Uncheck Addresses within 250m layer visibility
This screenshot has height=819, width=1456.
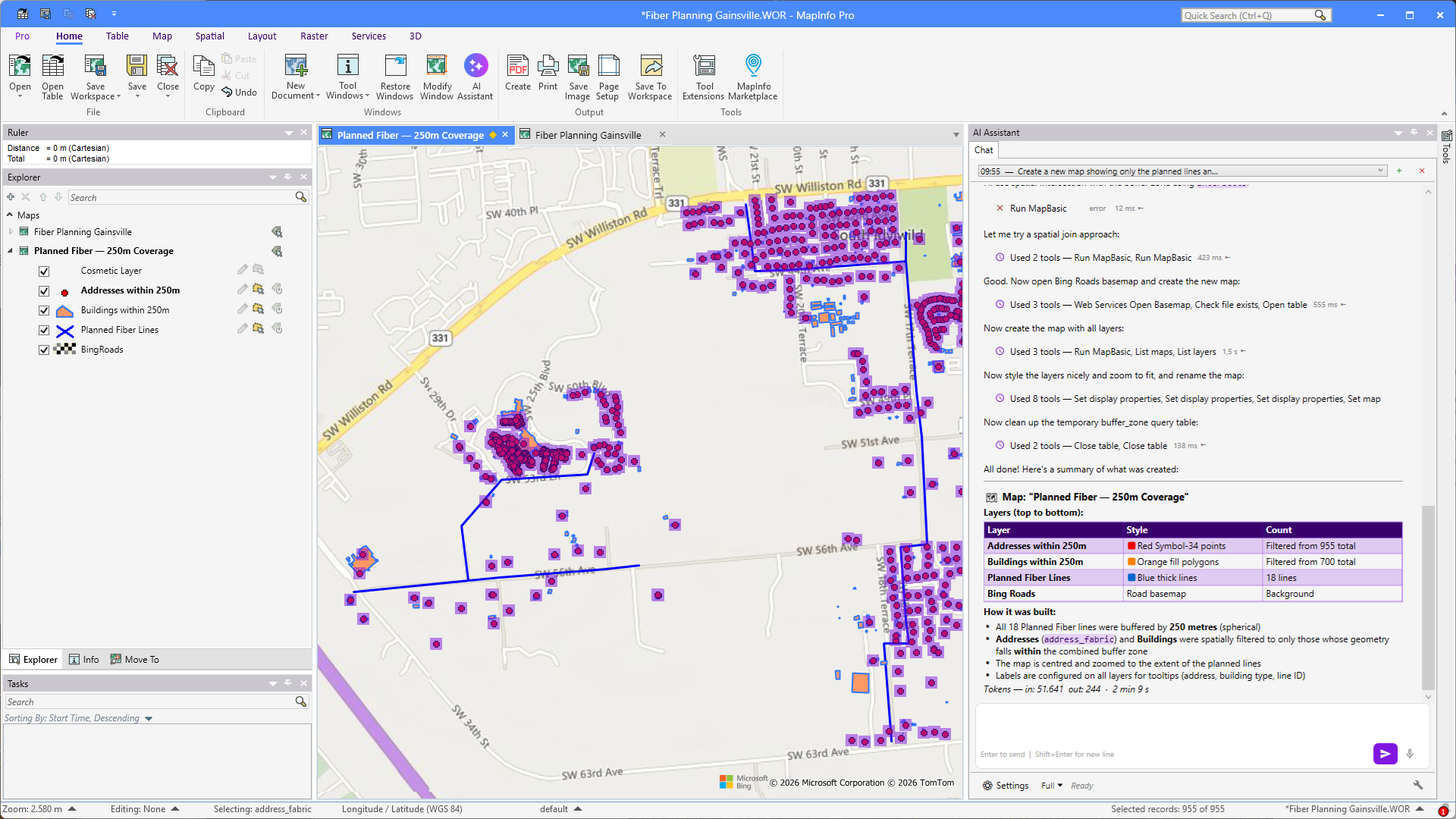pos(44,291)
